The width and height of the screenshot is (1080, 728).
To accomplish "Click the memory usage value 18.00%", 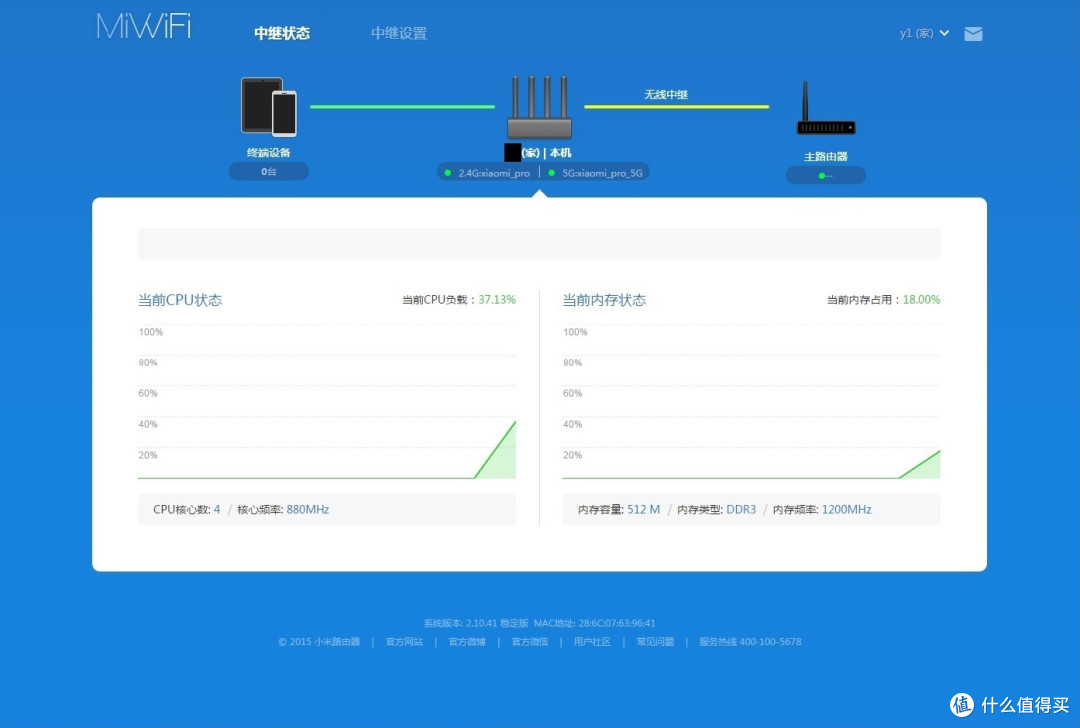I will coord(922,300).
